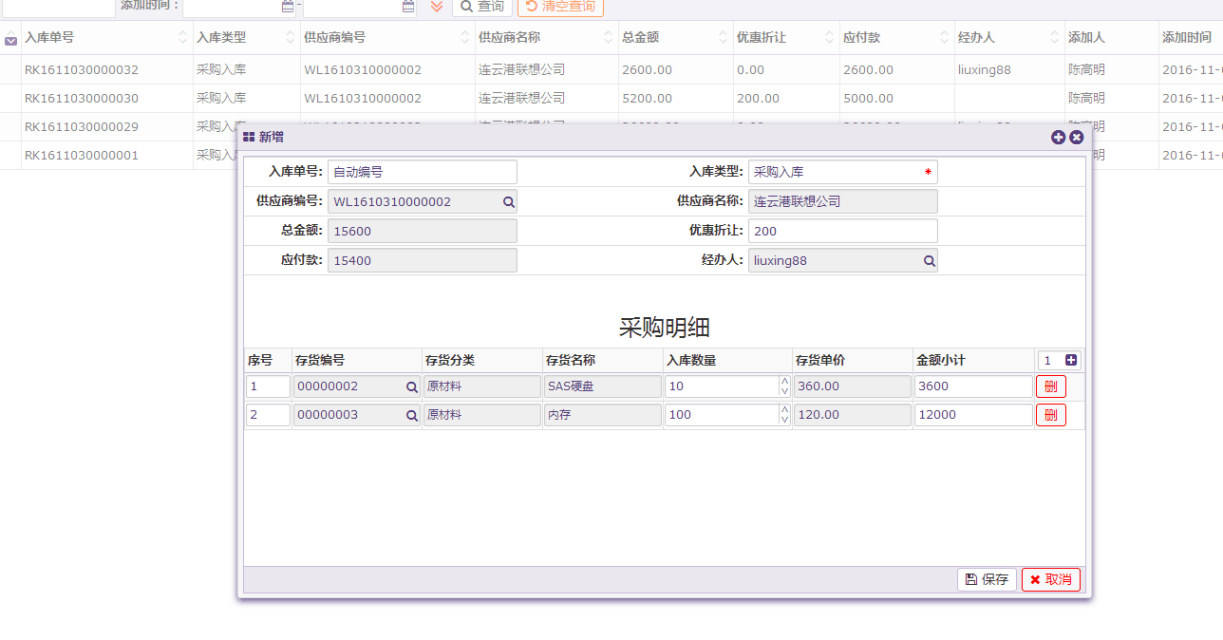Screen dimensions: 1223x640
Task: Click the 清空查询 button
Action: (x=560, y=6)
